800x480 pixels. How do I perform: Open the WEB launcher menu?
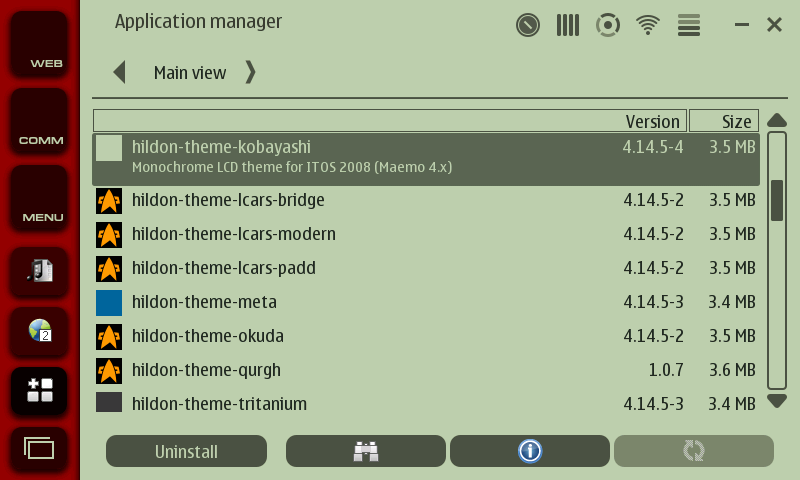(40, 44)
